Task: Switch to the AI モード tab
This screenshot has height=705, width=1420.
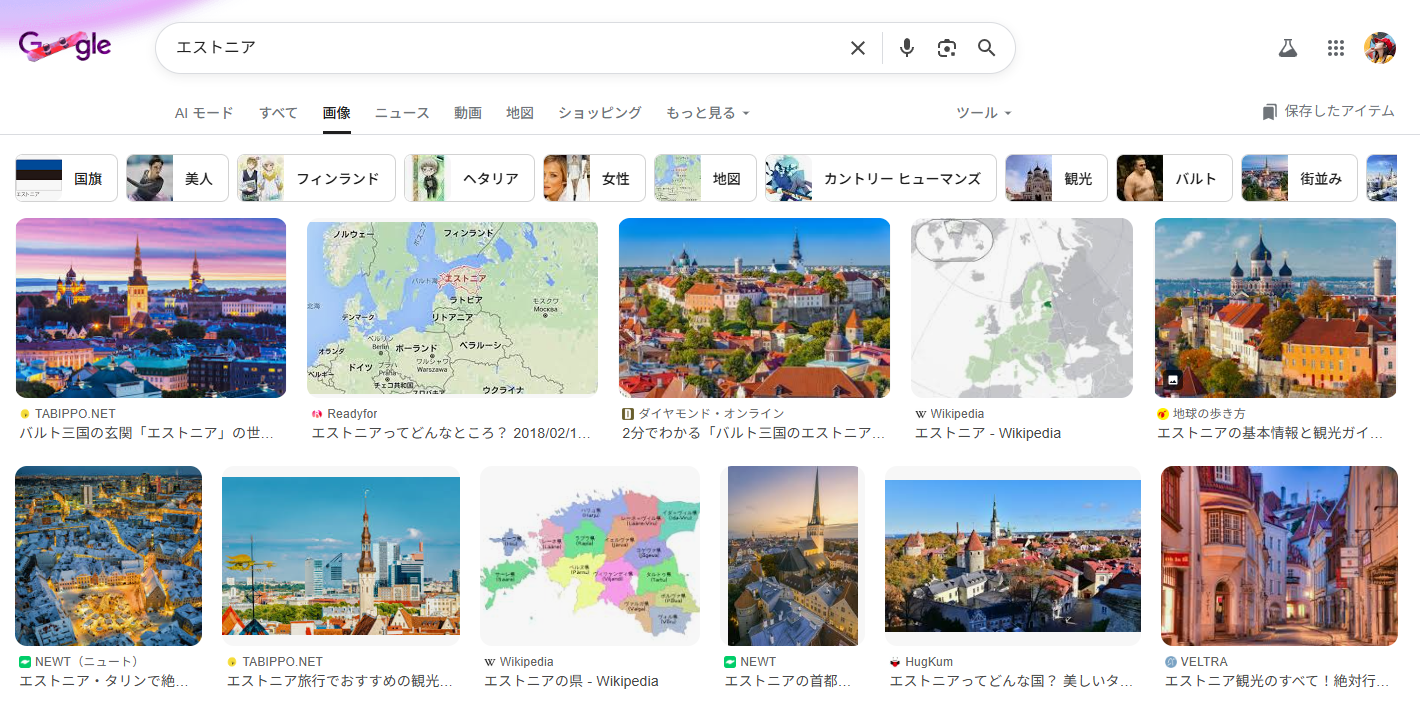Action: [204, 113]
